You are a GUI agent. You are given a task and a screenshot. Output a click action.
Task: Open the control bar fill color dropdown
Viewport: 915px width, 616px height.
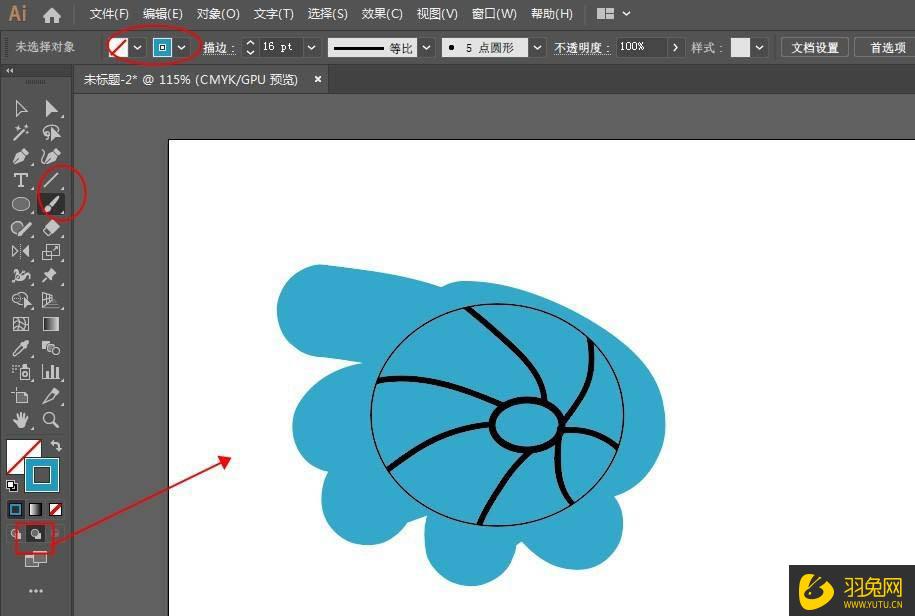click(x=138, y=47)
